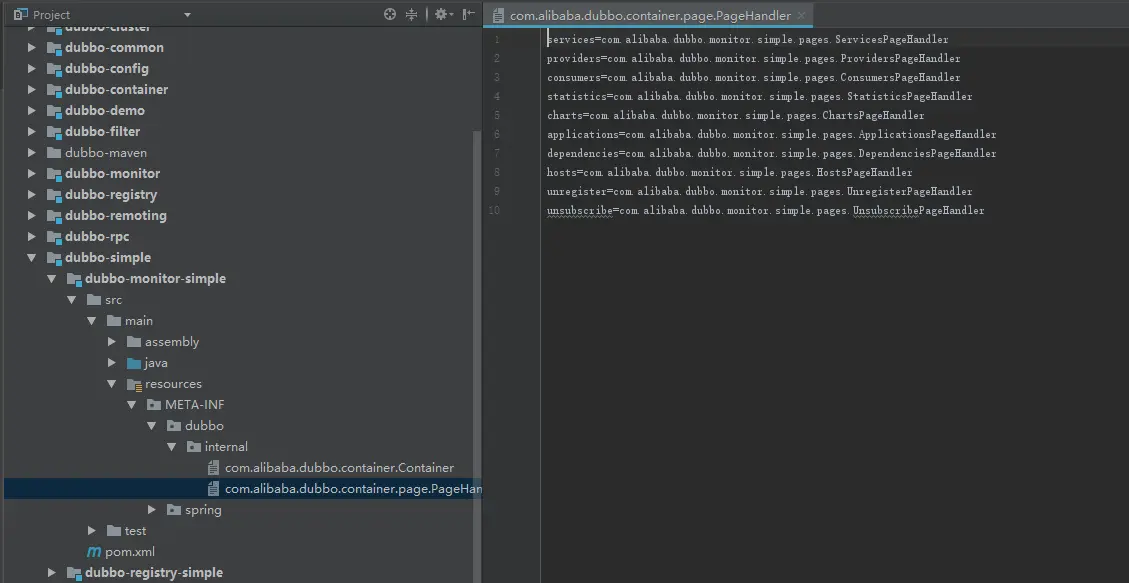The height and width of the screenshot is (583, 1129).
Task: Select the com.alibaba.dubbo.container.page.PageHandler tab
Action: point(649,15)
